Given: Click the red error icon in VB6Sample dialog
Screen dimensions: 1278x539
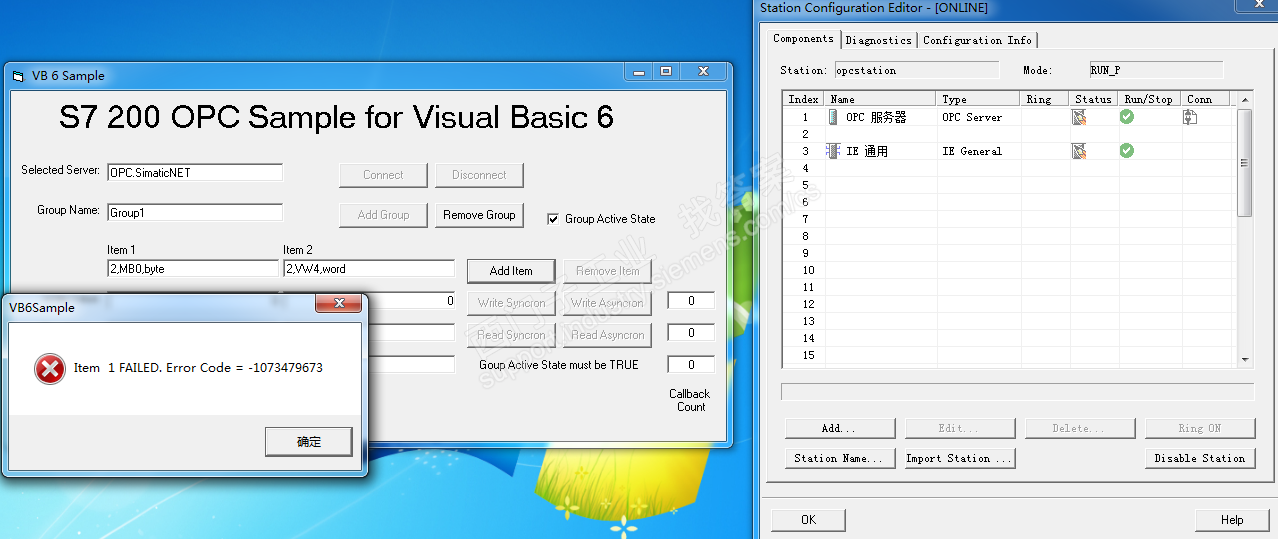Looking at the screenshot, I should pyautogui.click(x=50, y=369).
